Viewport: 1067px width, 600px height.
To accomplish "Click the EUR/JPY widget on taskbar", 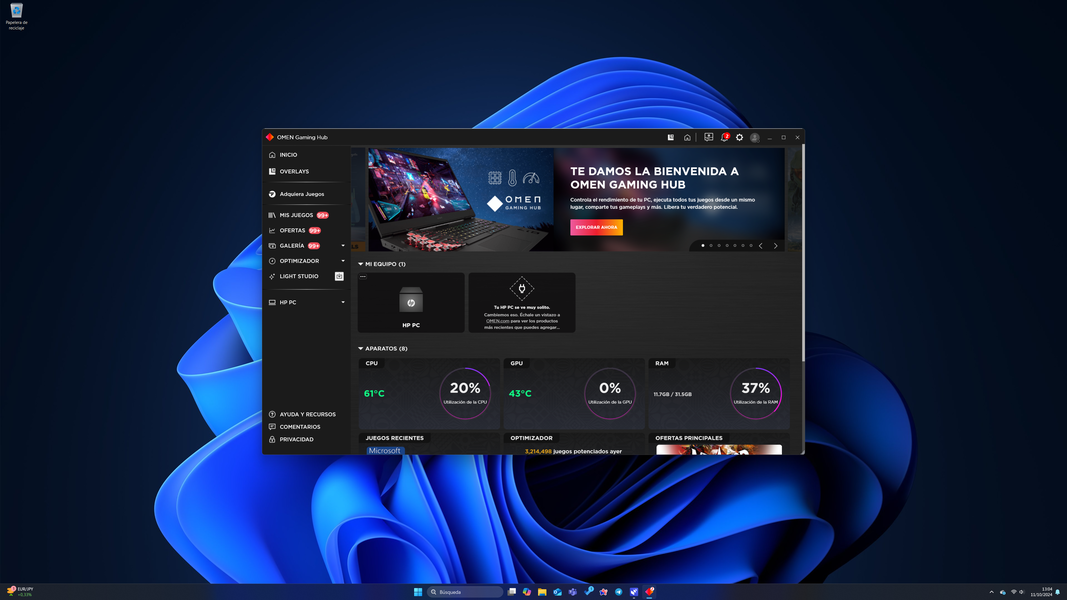I will click(20, 592).
